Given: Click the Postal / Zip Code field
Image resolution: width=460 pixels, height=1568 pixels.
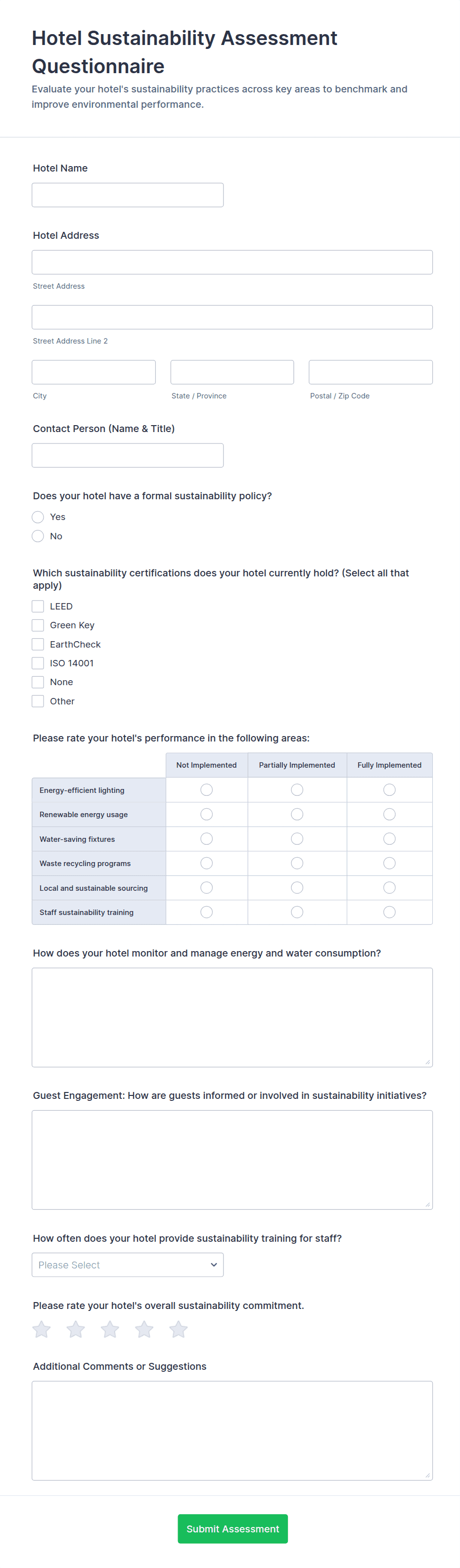Looking at the screenshot, I should click(370, 372).
